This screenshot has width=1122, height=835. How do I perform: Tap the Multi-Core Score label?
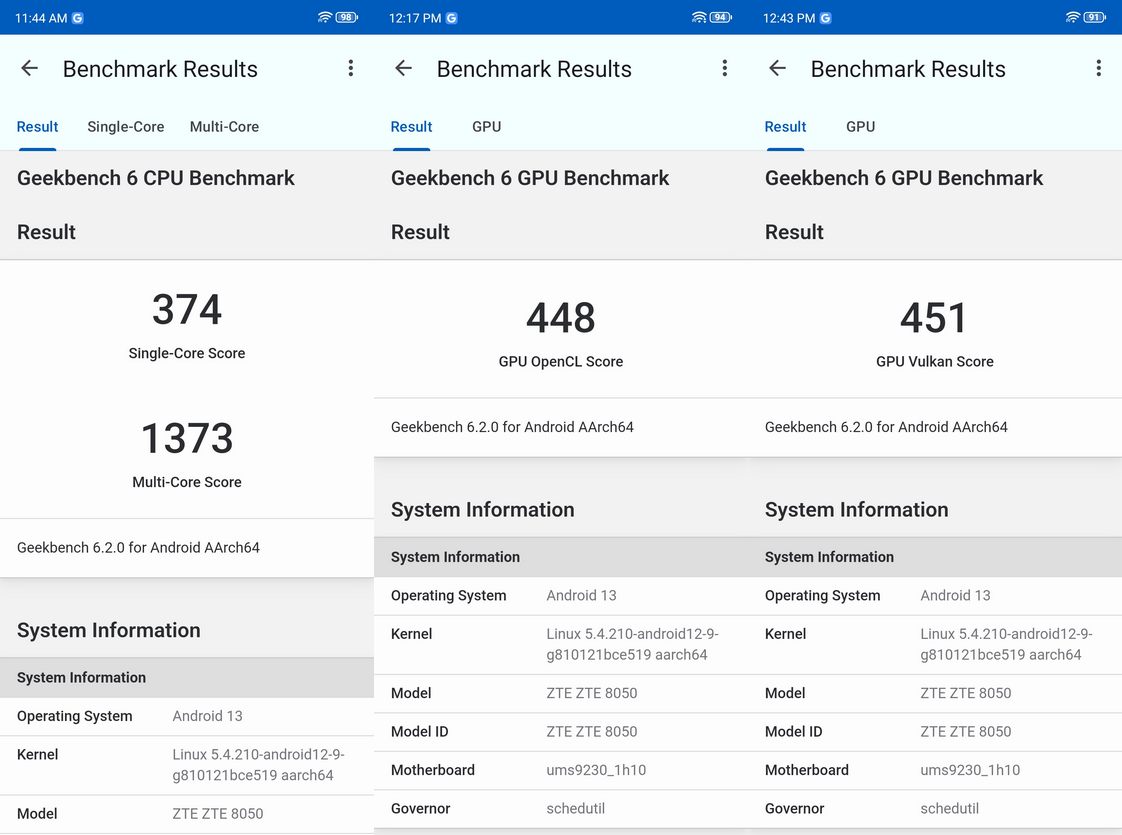click(187, 482)
